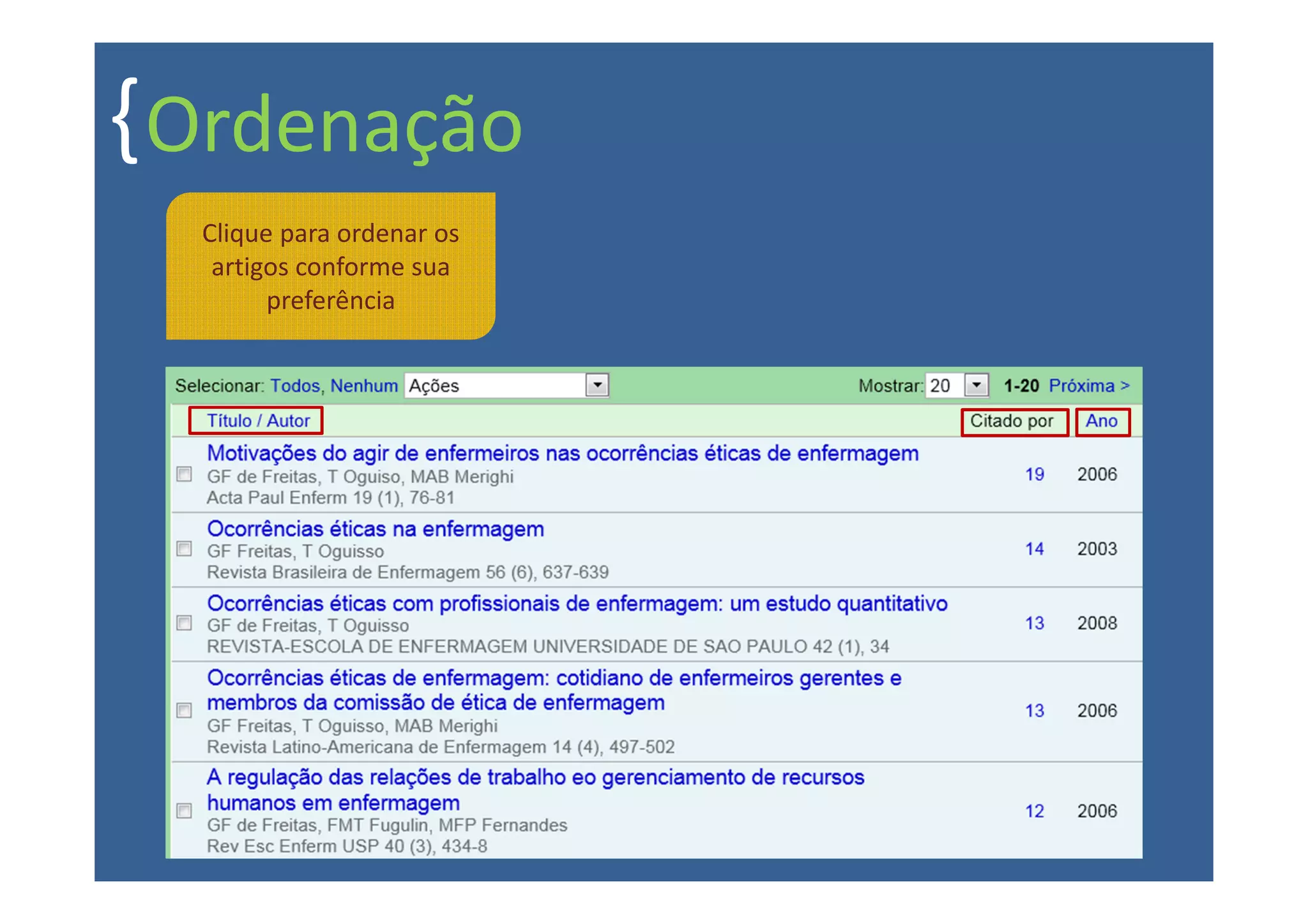View 13 citations of cotidiano de enfermeiros article
1308x924 pixels.
1035,711
